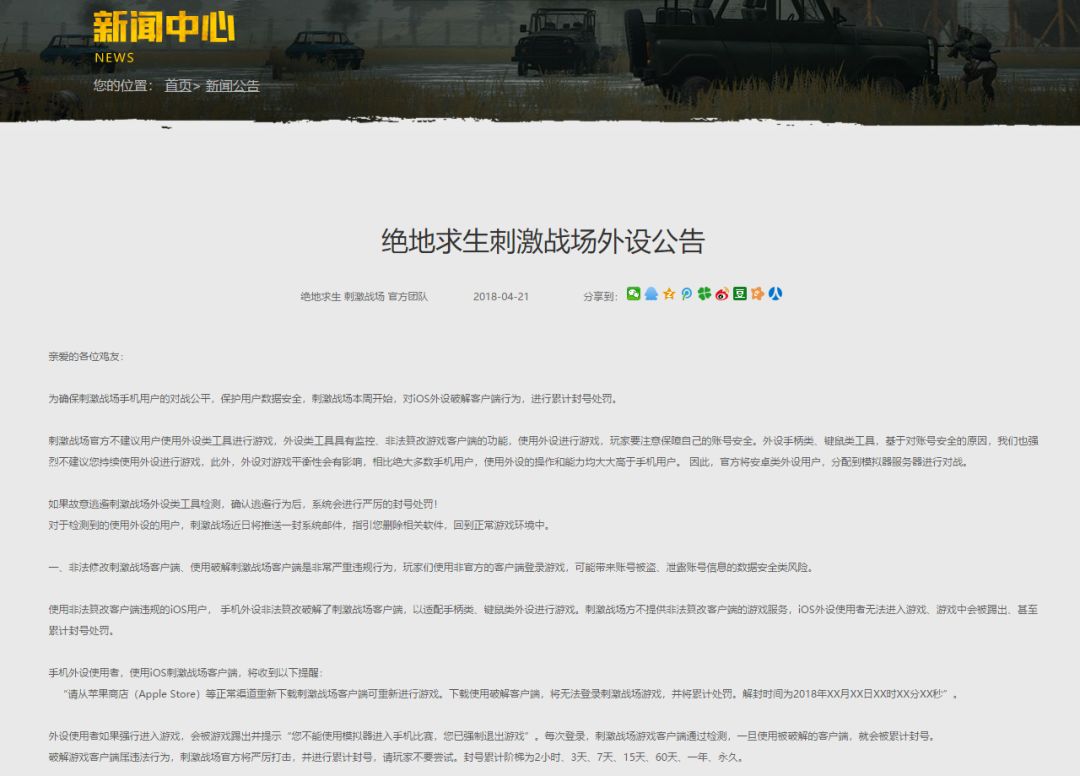Share to Douban green 豆 icon
The image size is (1080, 776).
[740, 294]
